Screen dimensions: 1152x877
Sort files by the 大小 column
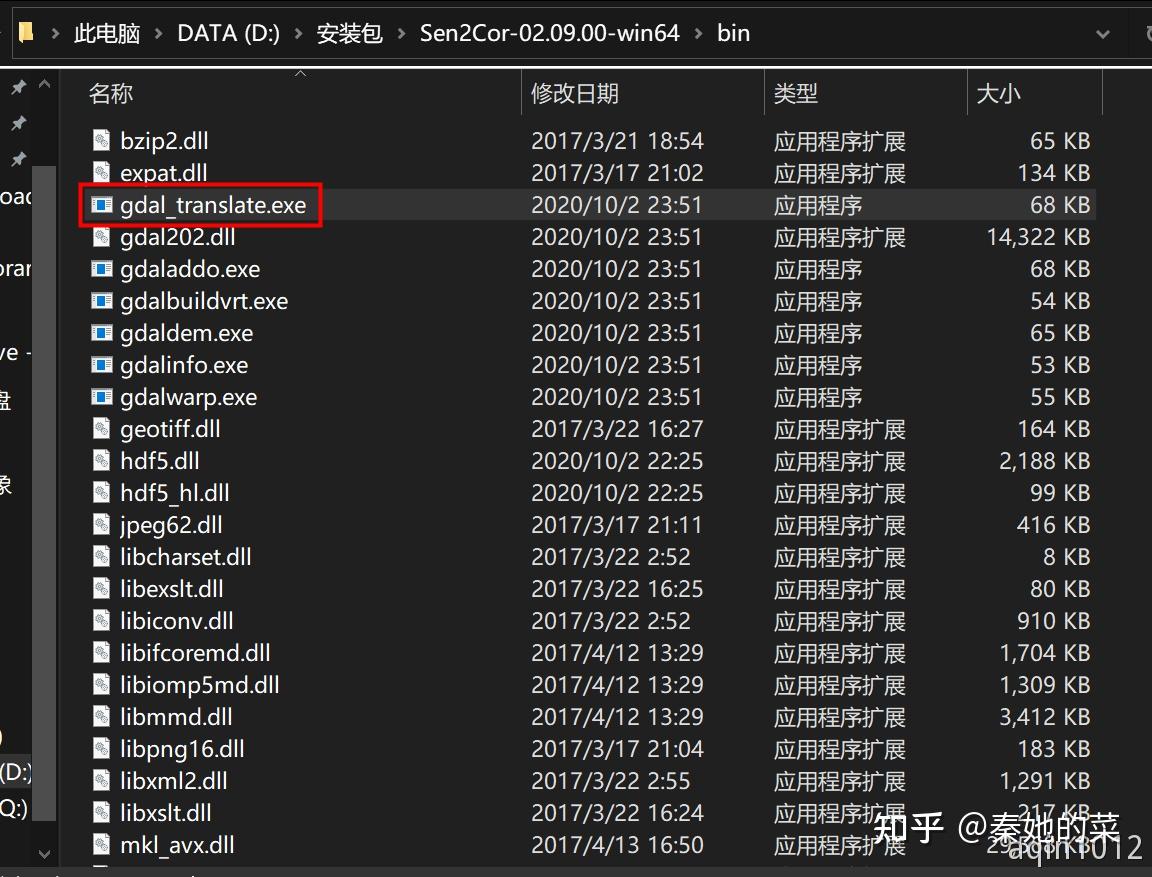click(999, 93)
